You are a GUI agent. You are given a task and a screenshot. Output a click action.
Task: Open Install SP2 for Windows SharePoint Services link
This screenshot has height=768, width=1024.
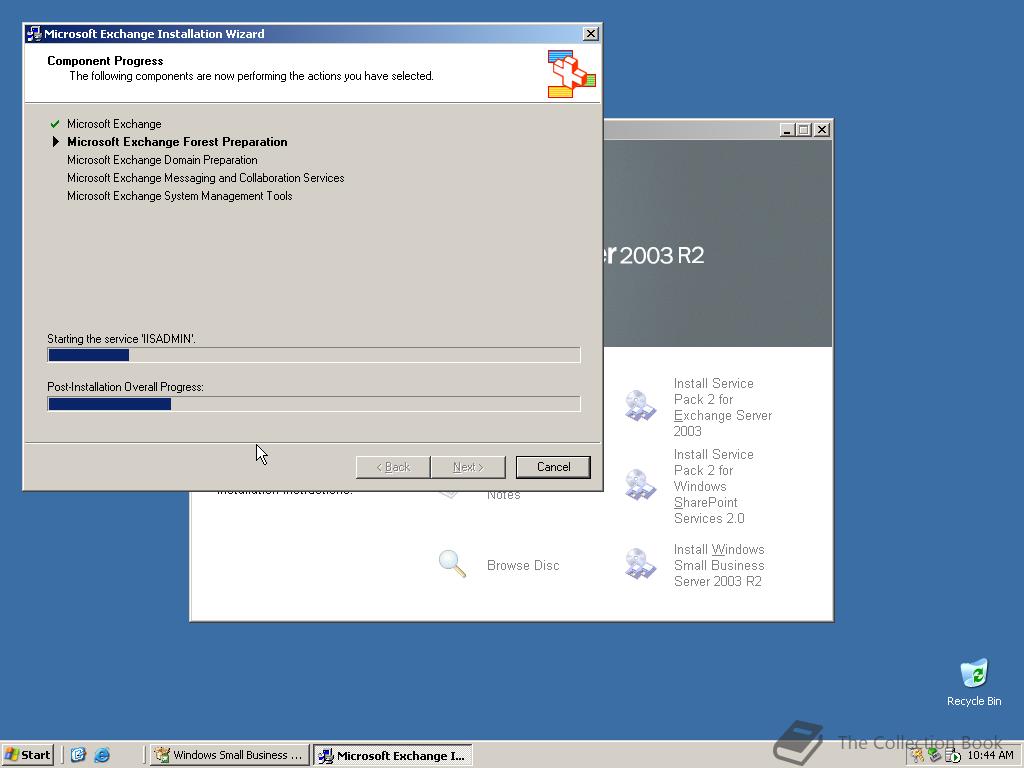click(x=713, y=487)
